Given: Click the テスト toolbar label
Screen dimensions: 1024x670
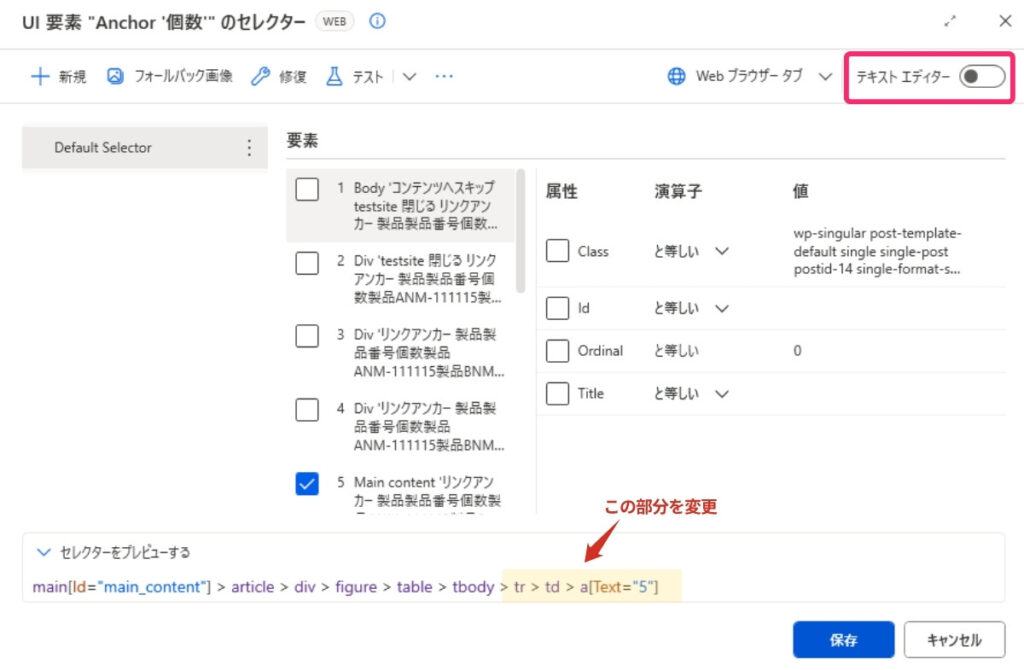Looking at the screenshot, I should [x=368, y=77].
